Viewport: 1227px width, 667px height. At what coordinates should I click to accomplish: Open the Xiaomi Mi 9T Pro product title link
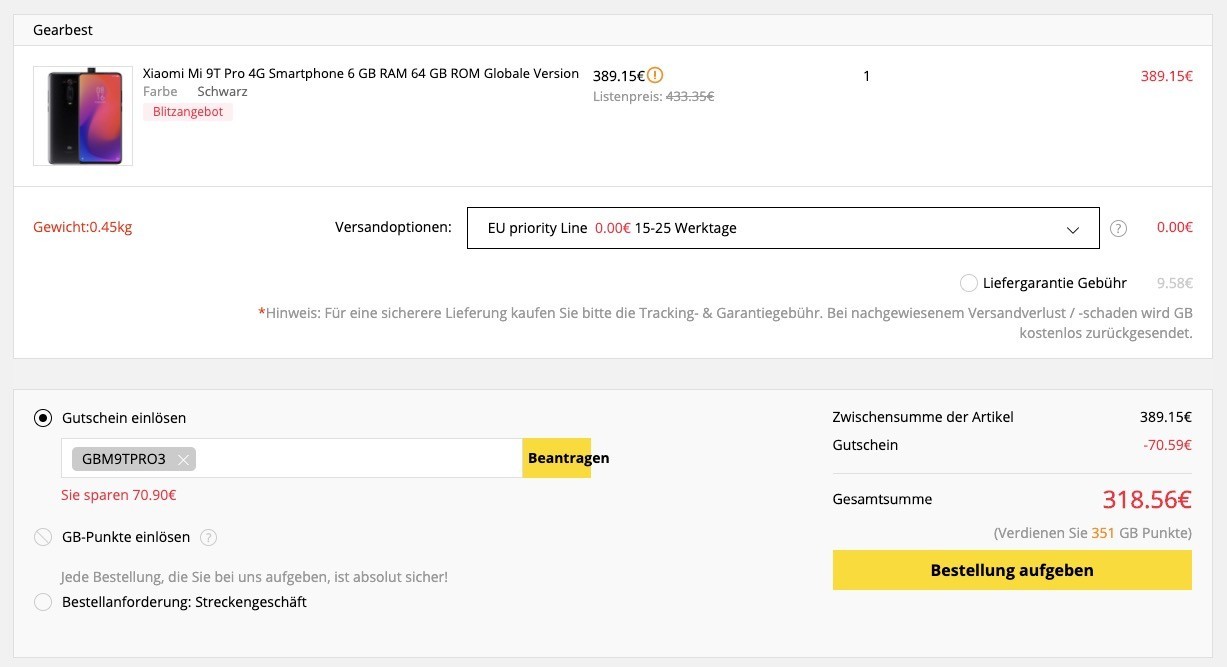pyautogui.click(x=361, y=73)
